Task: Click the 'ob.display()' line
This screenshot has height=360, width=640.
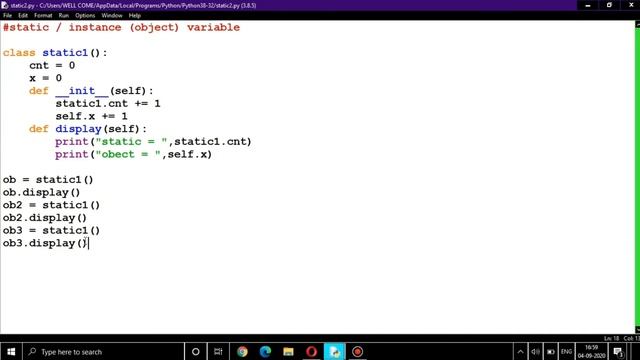Action: 41,192
